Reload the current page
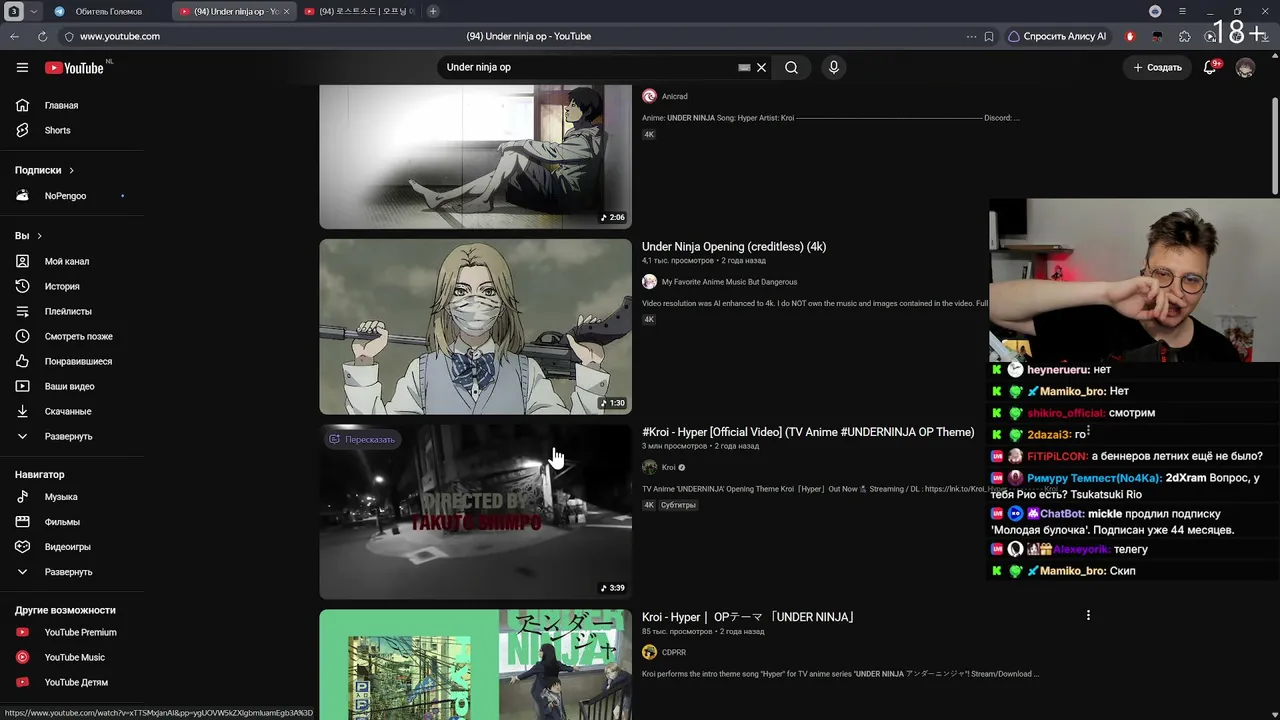 coord(42,36)
